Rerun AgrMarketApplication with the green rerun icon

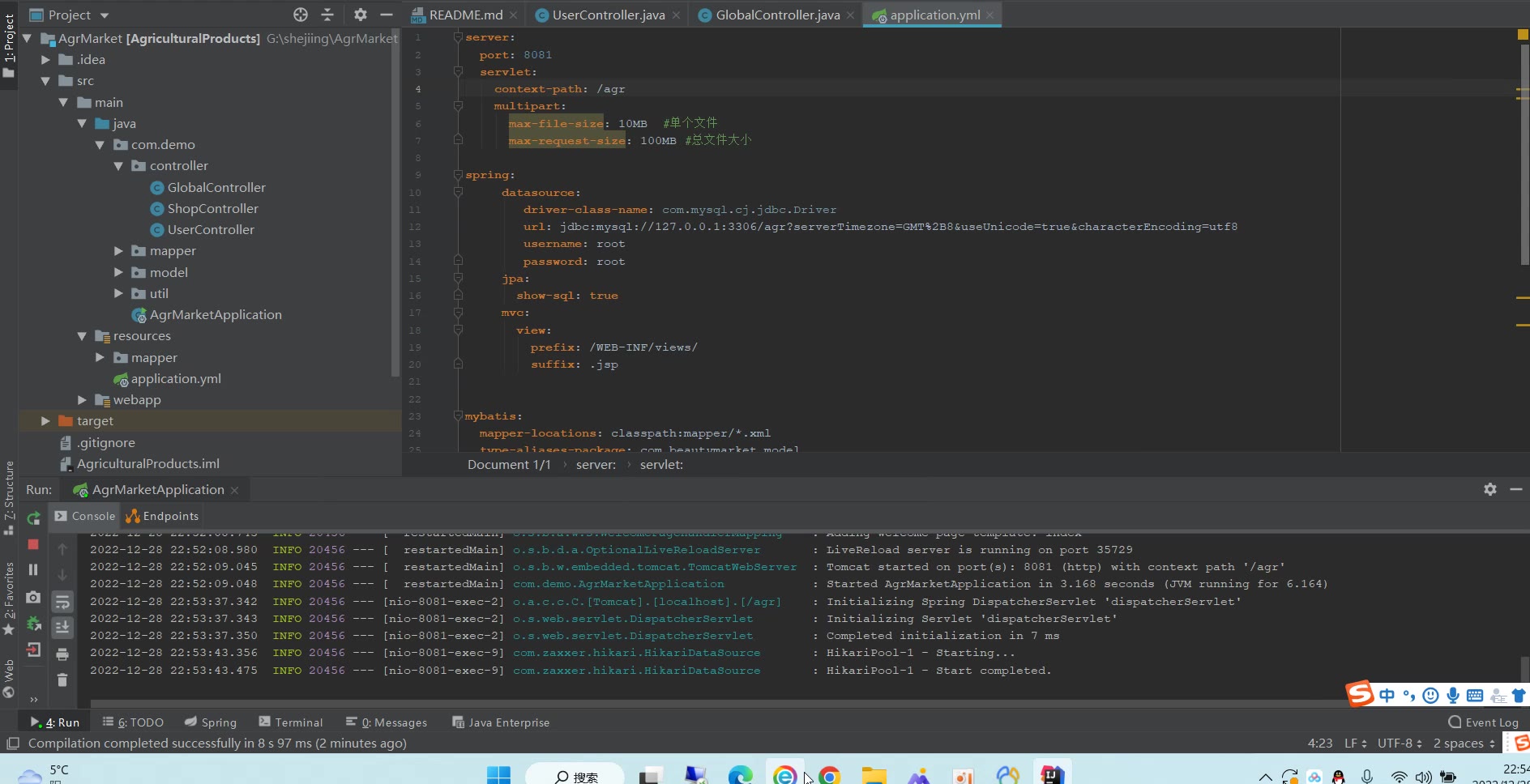point(33,518)
